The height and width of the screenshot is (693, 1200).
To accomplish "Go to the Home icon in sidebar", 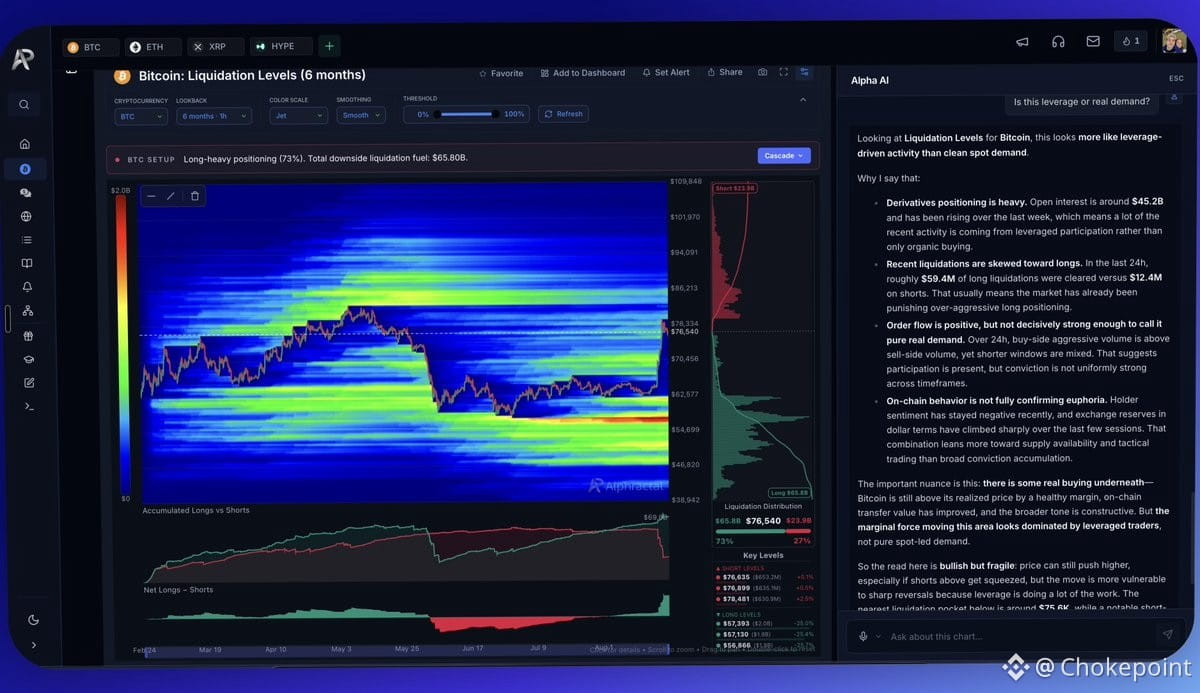I will (25, 144).
